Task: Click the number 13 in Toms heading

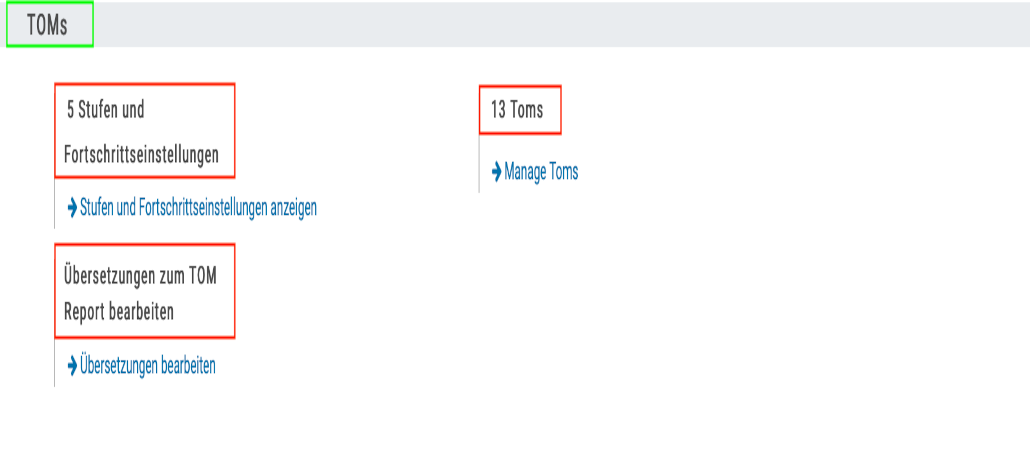Action: 498,110
